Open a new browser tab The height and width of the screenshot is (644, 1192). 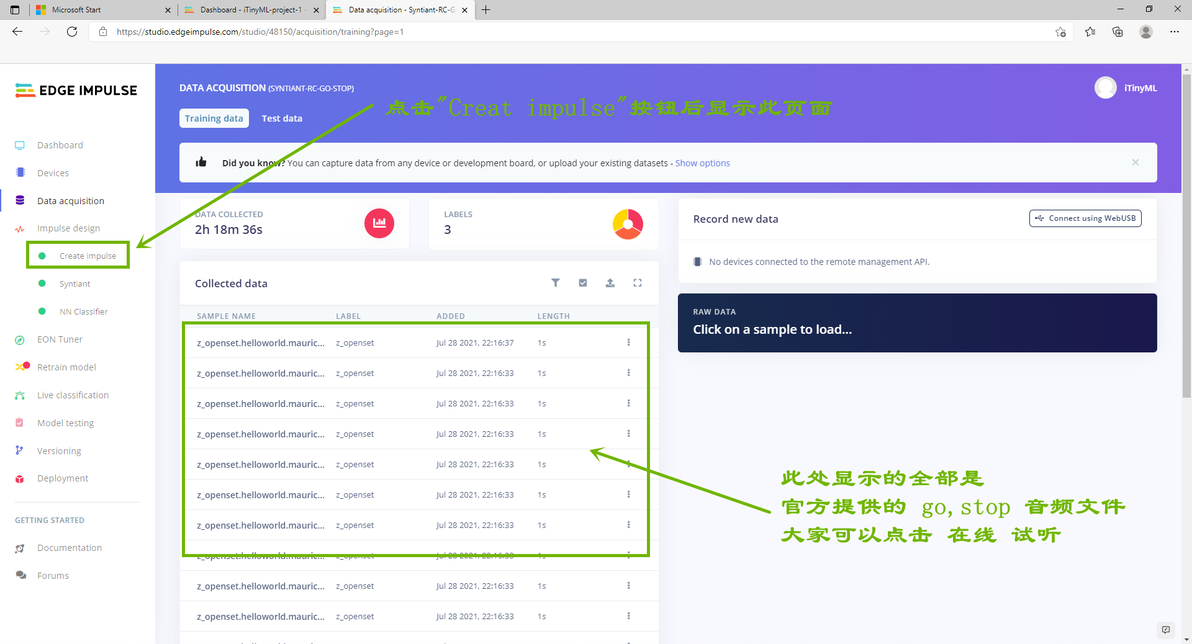[486, 10]
